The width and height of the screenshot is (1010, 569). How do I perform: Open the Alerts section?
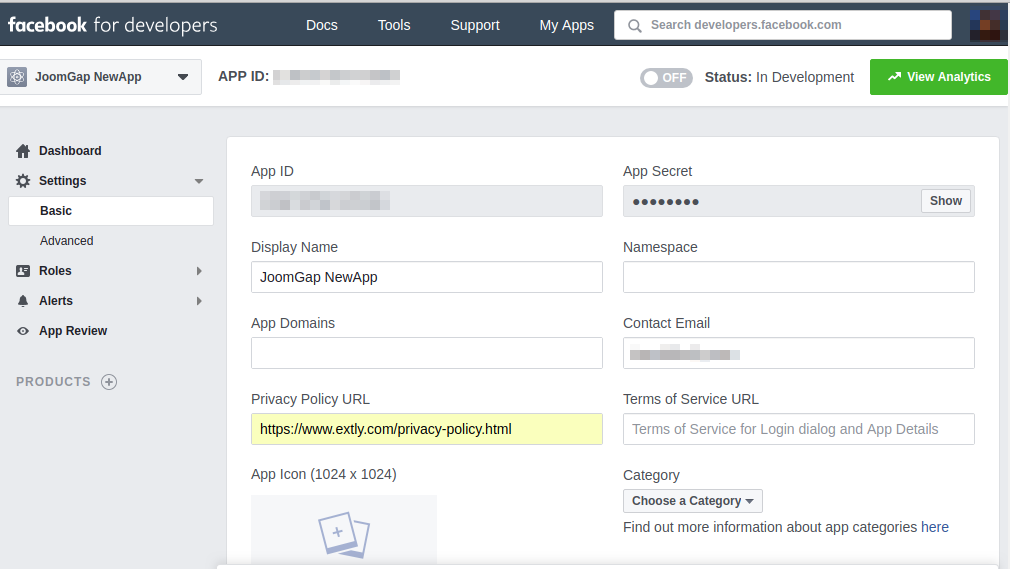point(56,301)
